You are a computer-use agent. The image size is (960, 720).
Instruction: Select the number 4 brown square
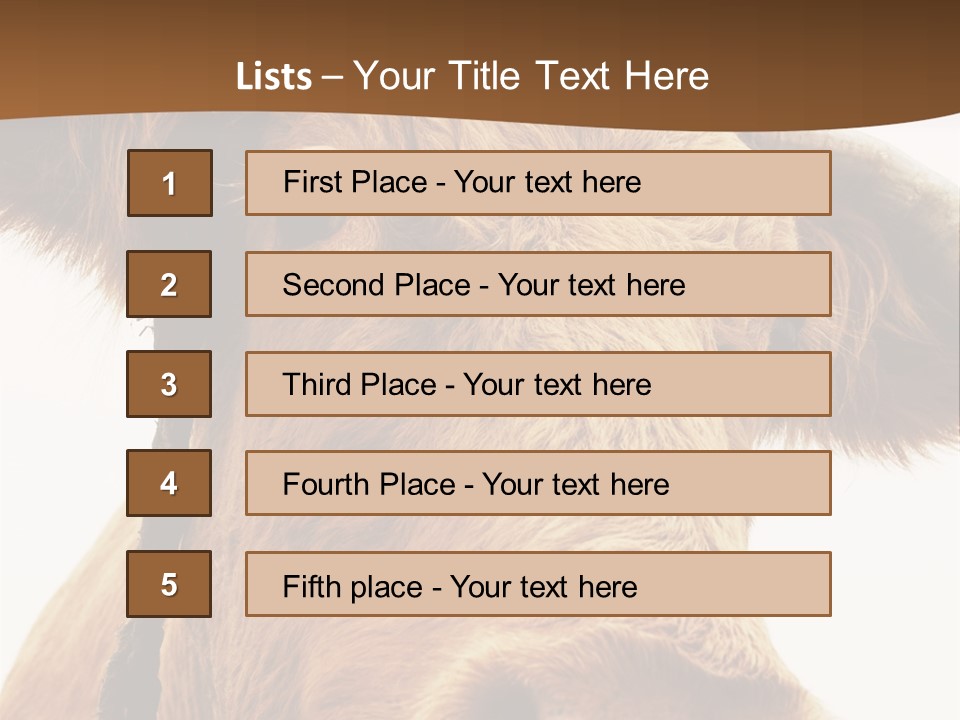pos(169,483)
